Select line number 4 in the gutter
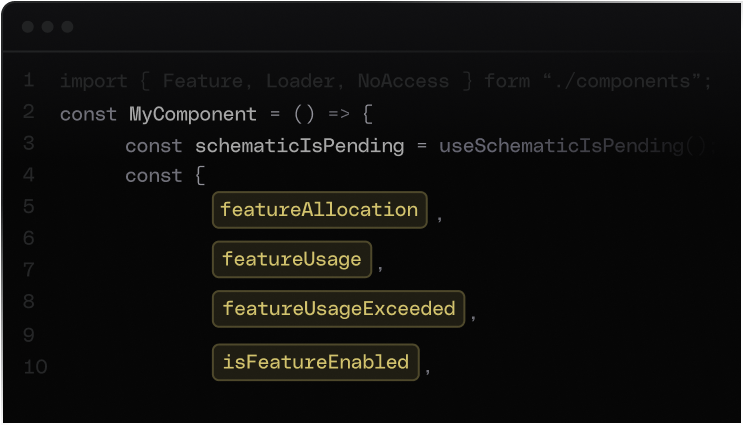Screen dimensions: 743x435 coord(29,175)
